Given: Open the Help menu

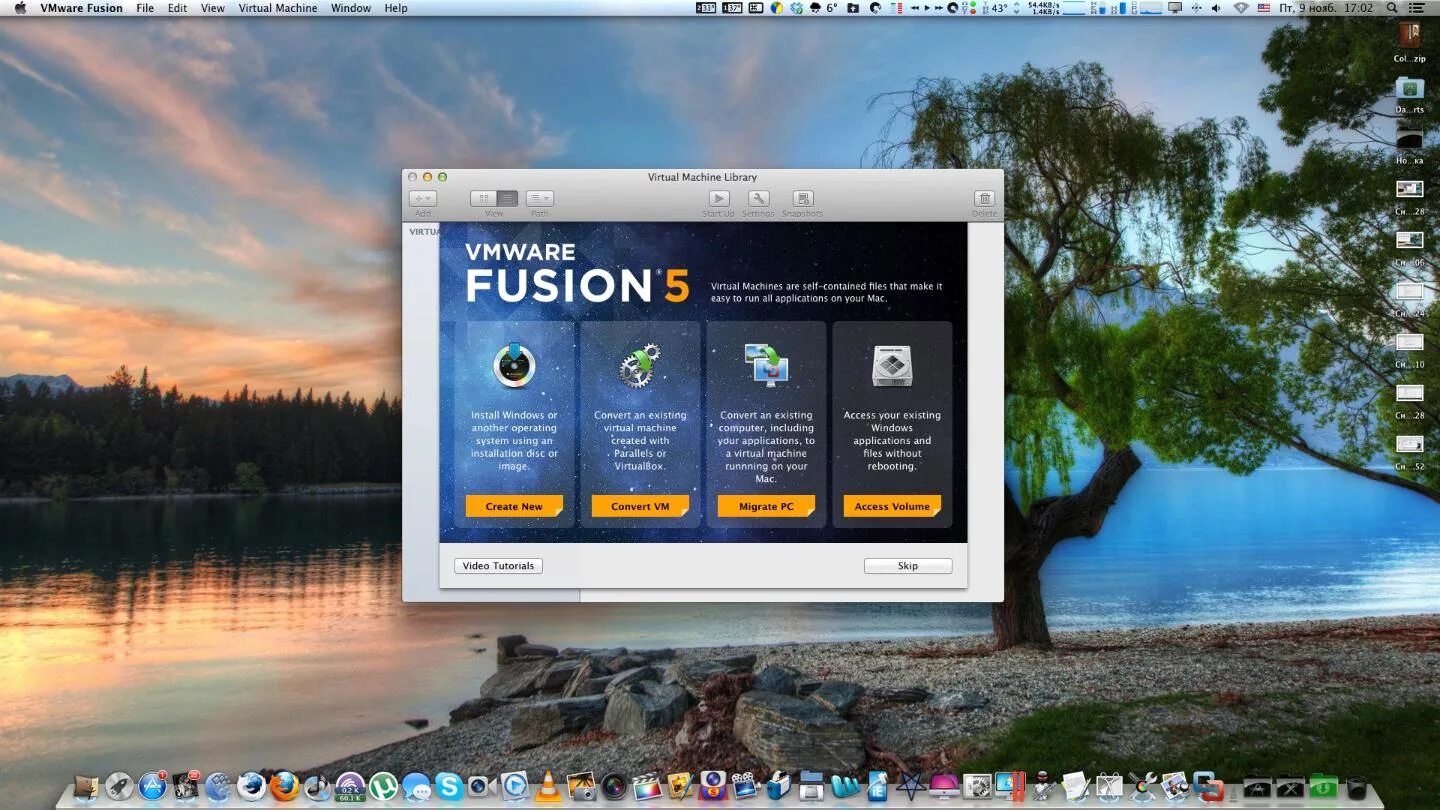Looking at the screenshot, I should point(396,8).
